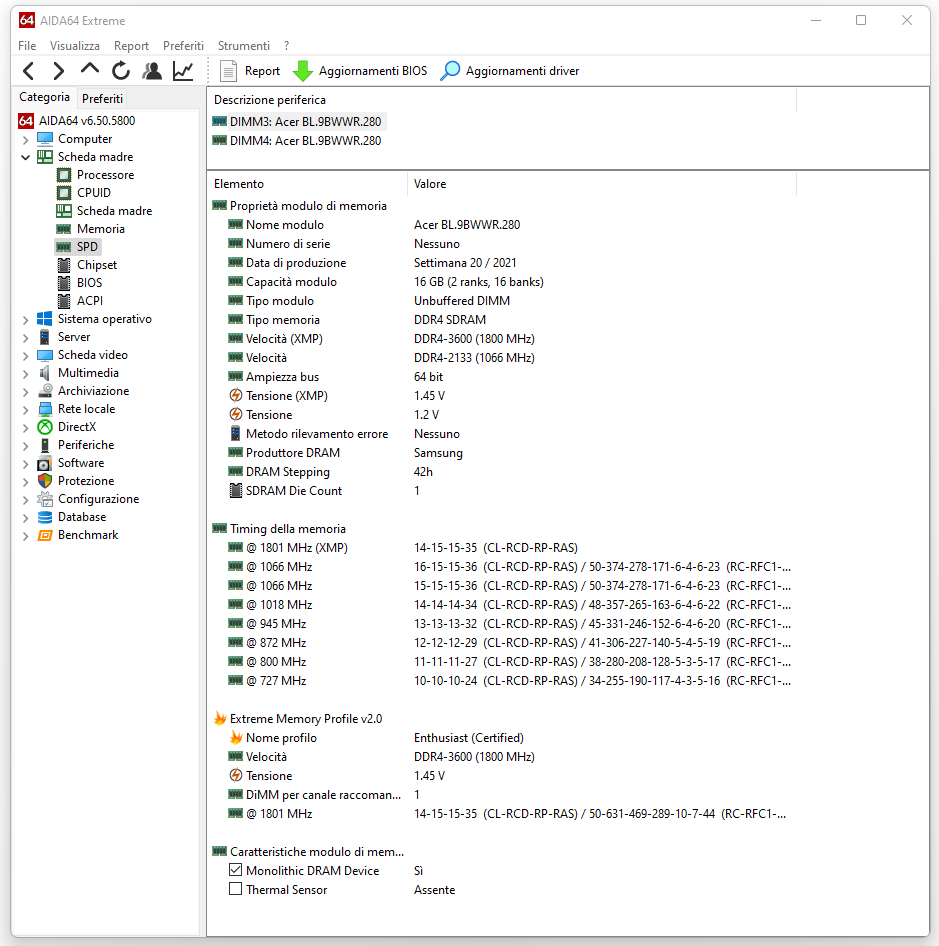Click the BIOS icon in the tree
The width and height of the screenshot is (939, 946).
64,283
